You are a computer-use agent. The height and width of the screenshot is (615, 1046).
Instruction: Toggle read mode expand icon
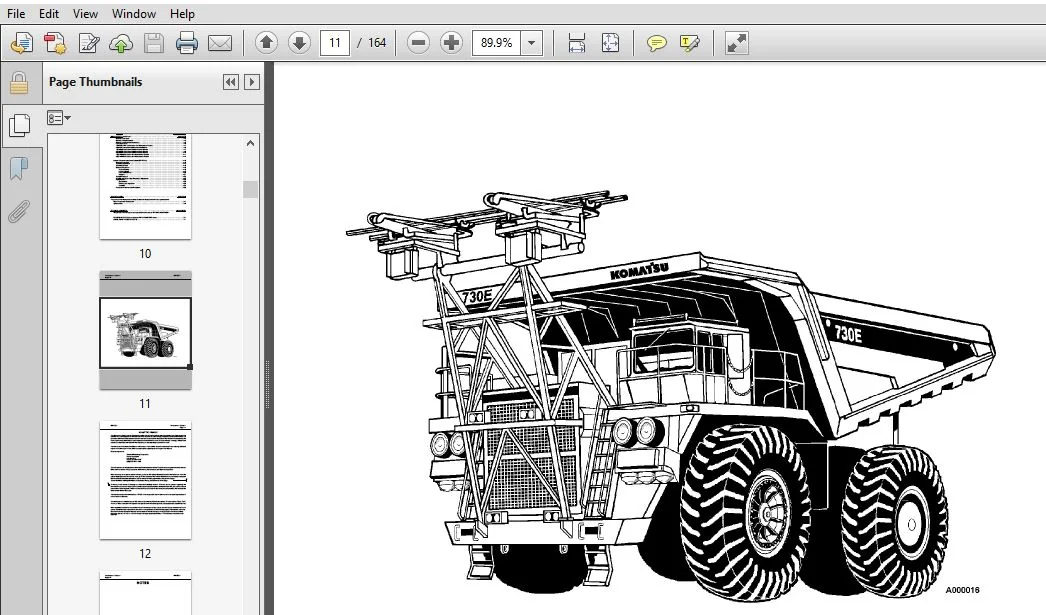[x=736, y=43]
